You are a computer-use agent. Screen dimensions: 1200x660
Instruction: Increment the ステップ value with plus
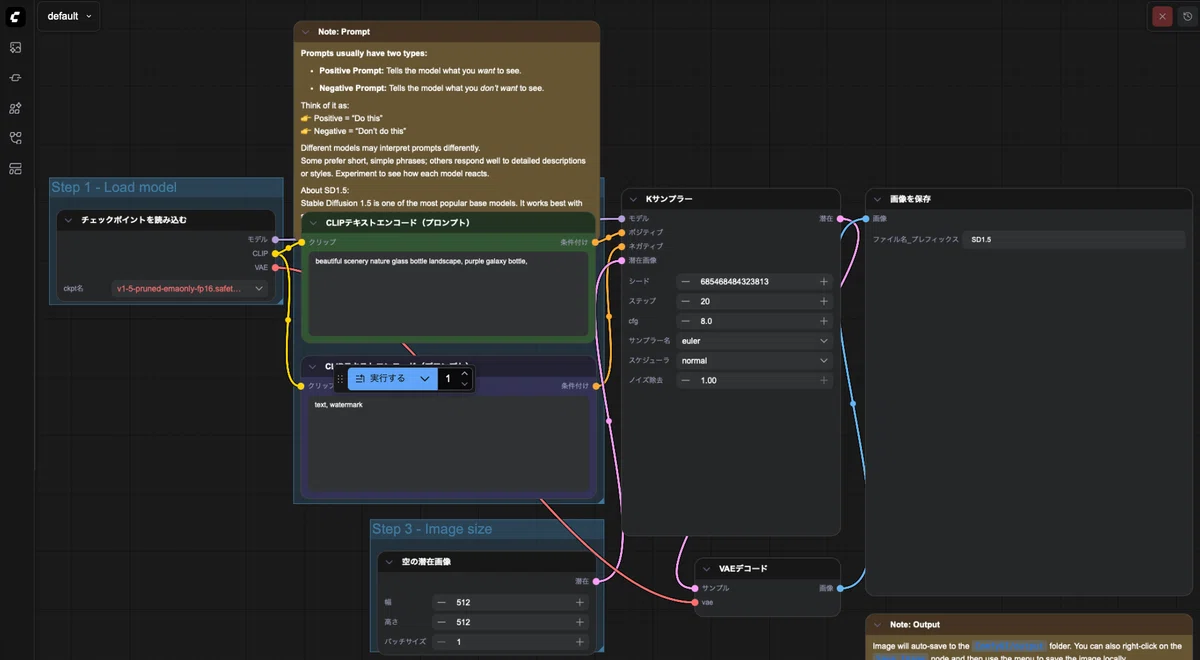pos(824,302)
